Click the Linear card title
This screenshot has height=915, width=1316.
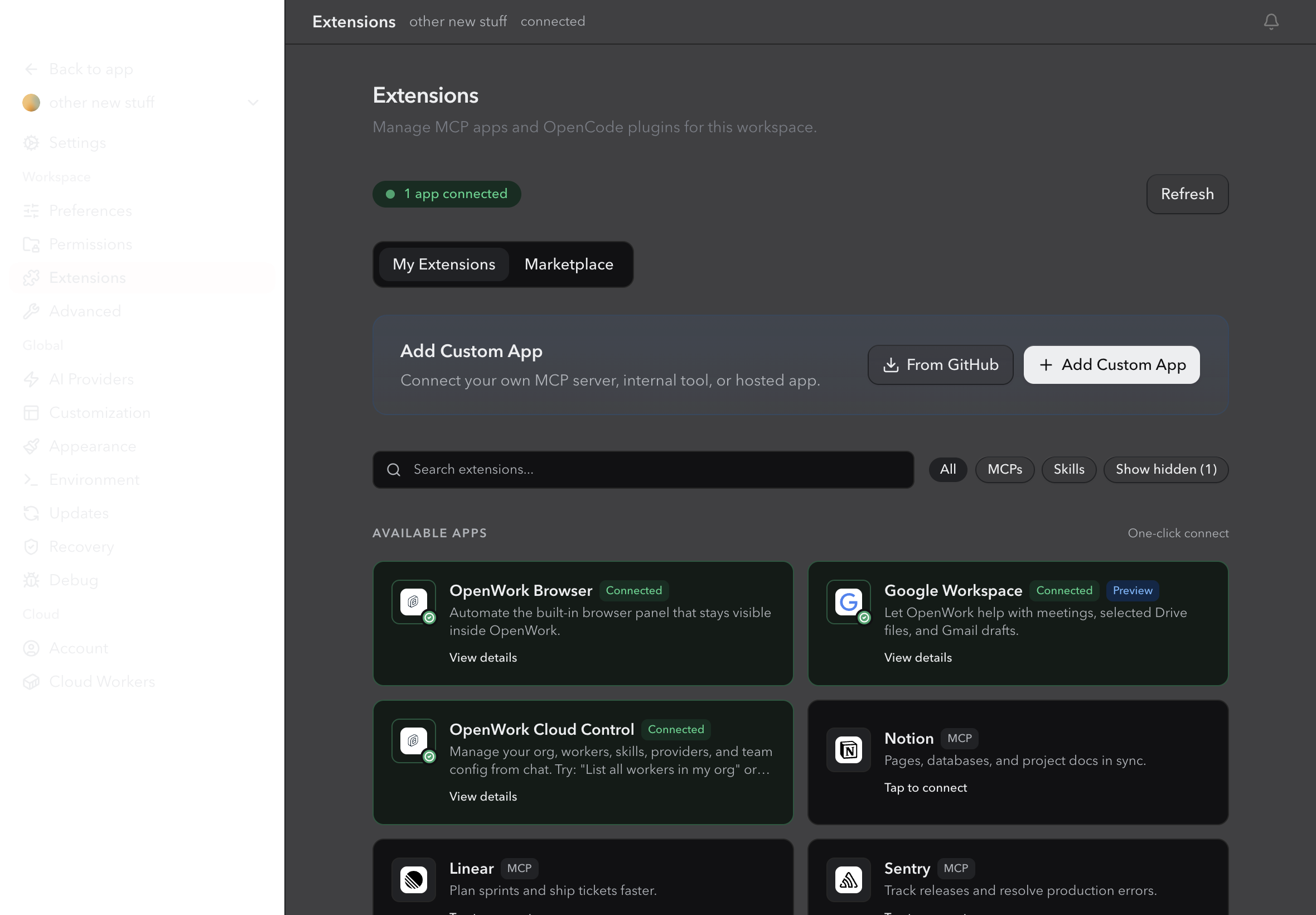pos(472,869)
